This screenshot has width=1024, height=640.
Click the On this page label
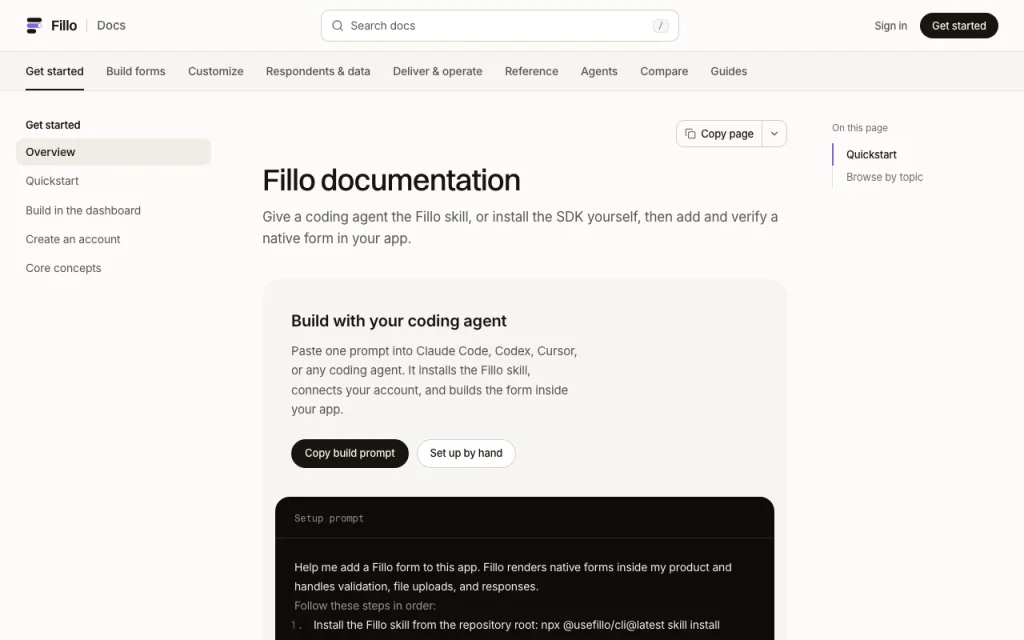point(859,128)
